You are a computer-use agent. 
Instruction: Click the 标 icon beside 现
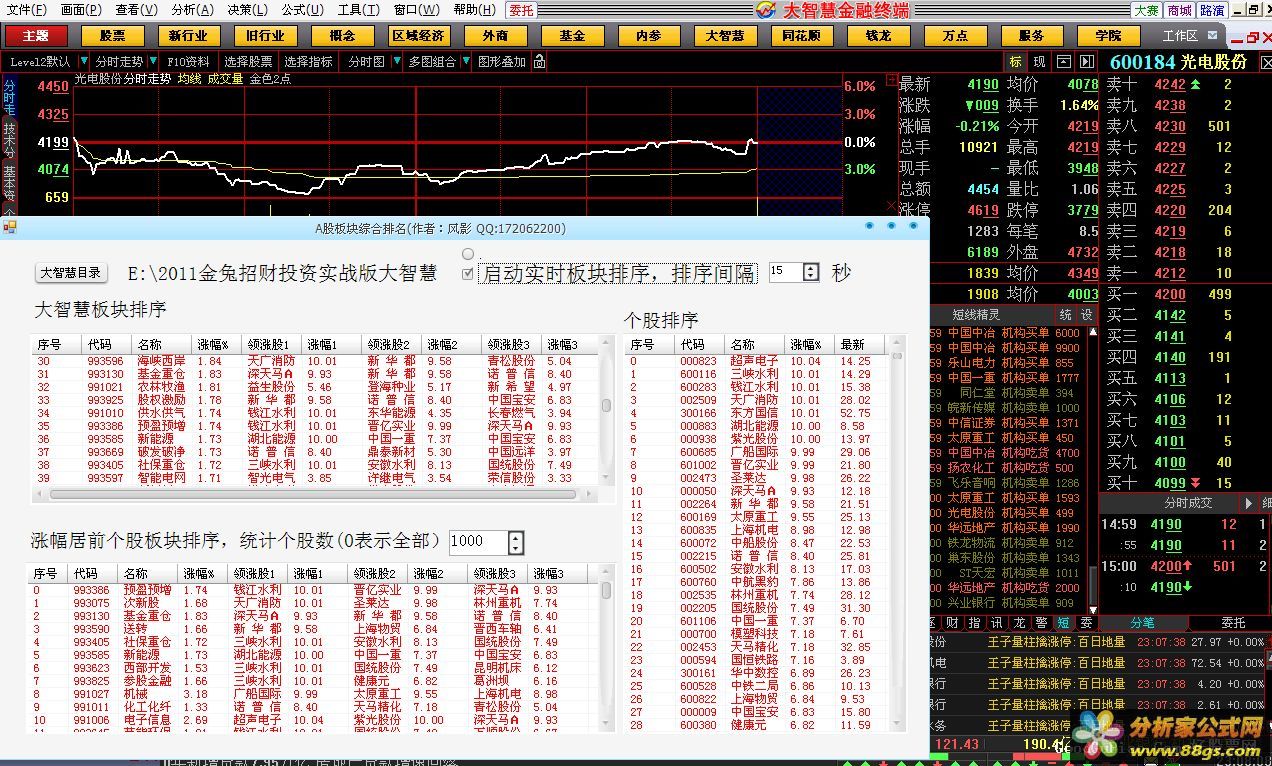click(1016, 61)
